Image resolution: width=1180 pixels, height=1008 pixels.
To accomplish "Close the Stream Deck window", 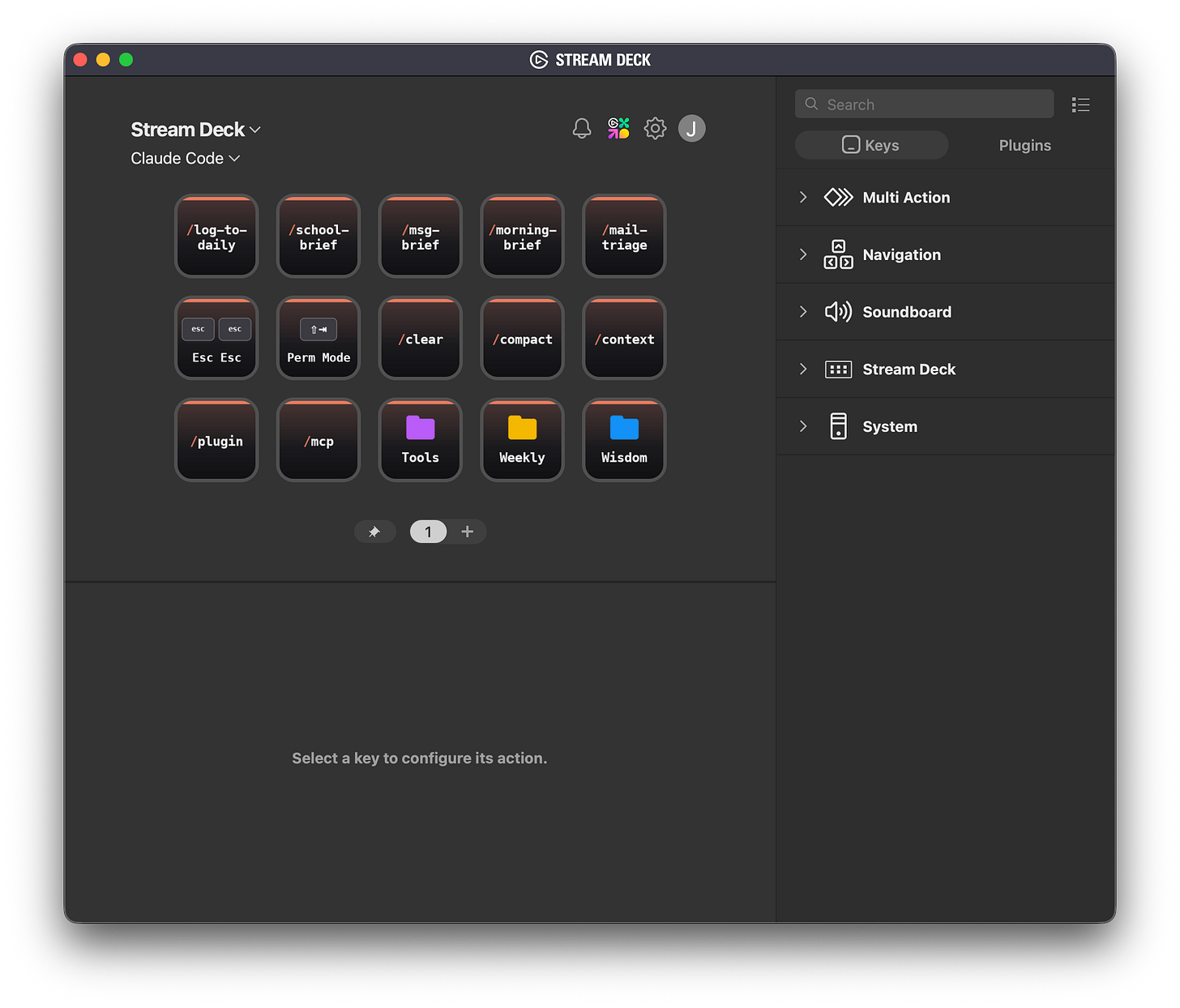I will [x=80, y=60].
